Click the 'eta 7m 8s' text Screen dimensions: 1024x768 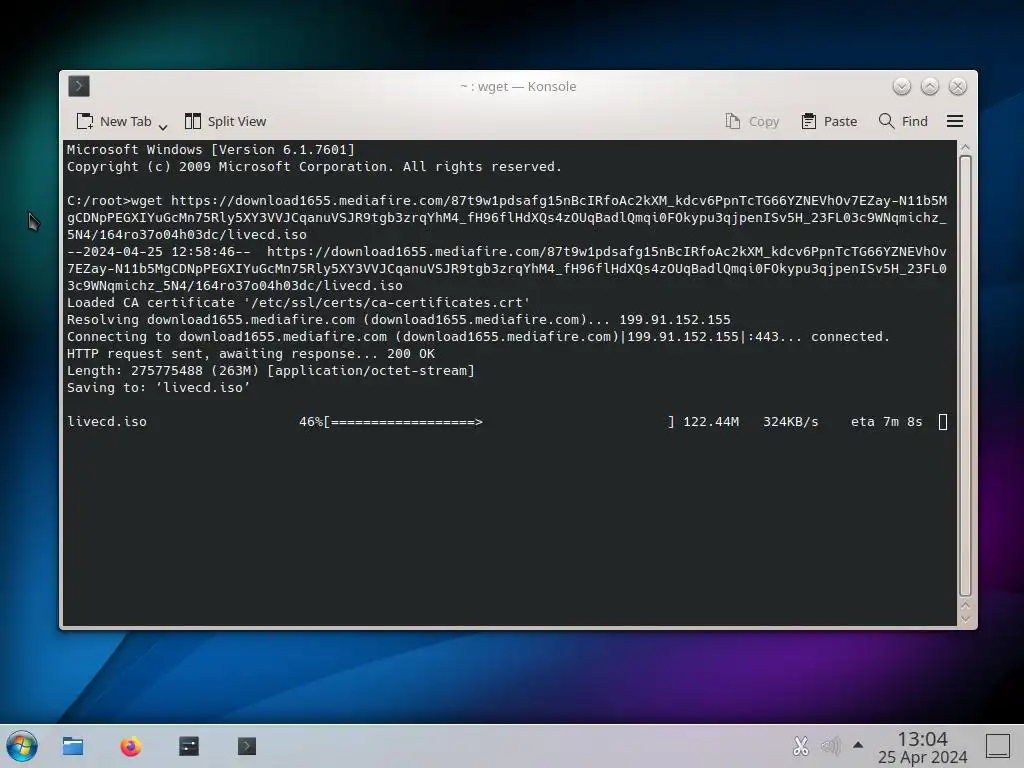tap(886, 422)
